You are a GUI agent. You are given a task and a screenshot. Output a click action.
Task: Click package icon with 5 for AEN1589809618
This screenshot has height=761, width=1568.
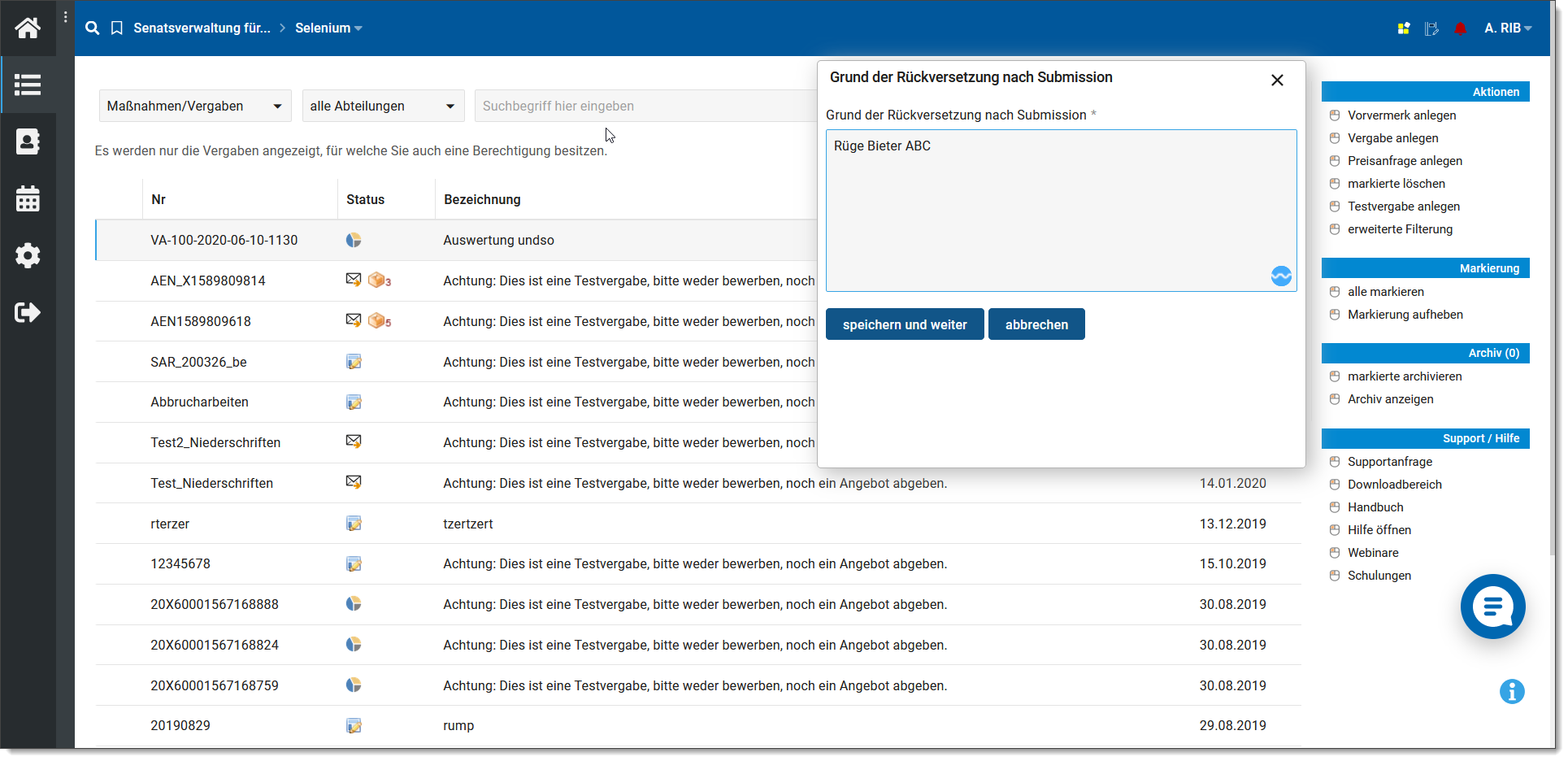pyautogui.click(x=380, y=321)
